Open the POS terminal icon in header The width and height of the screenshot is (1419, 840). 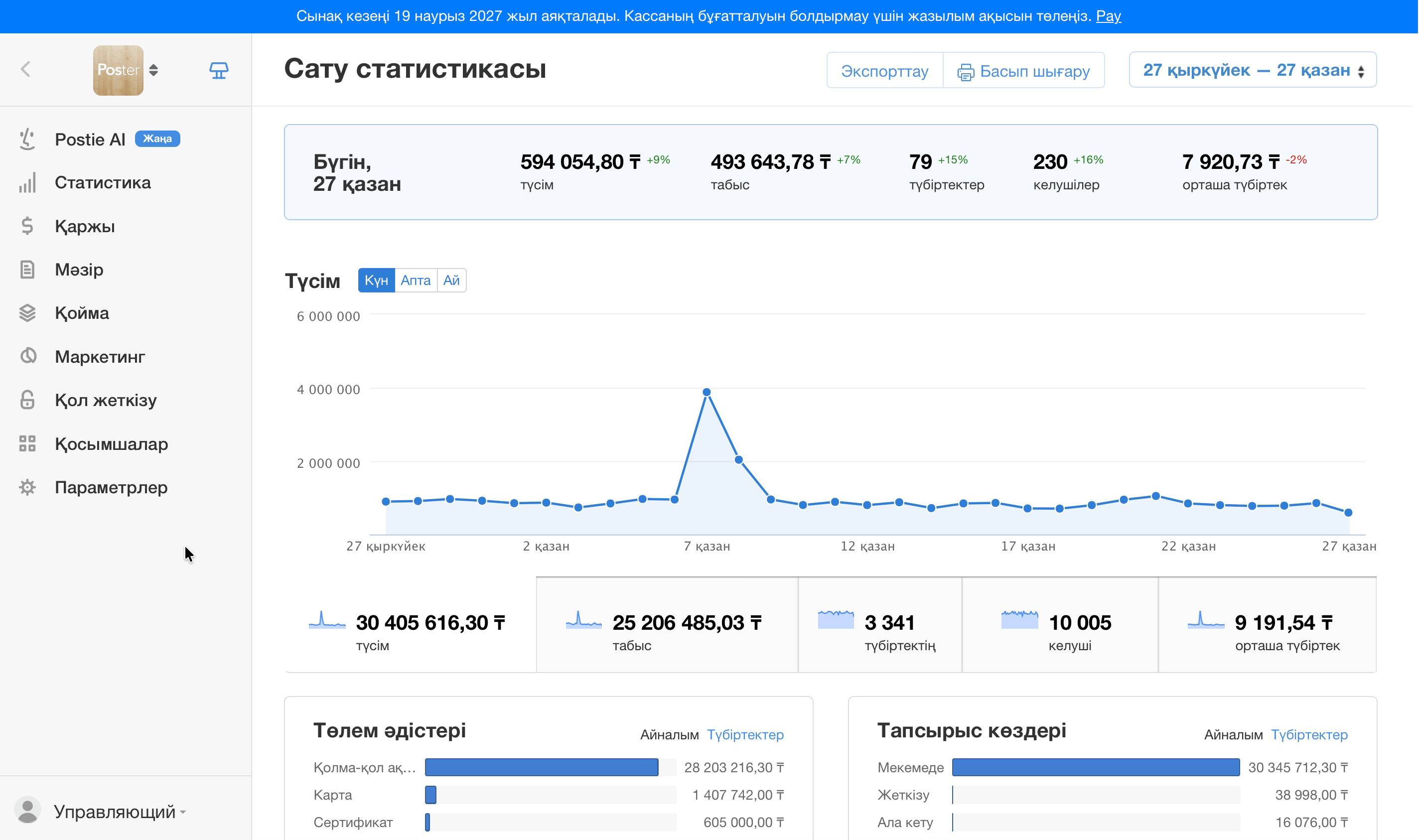(219, 71)
